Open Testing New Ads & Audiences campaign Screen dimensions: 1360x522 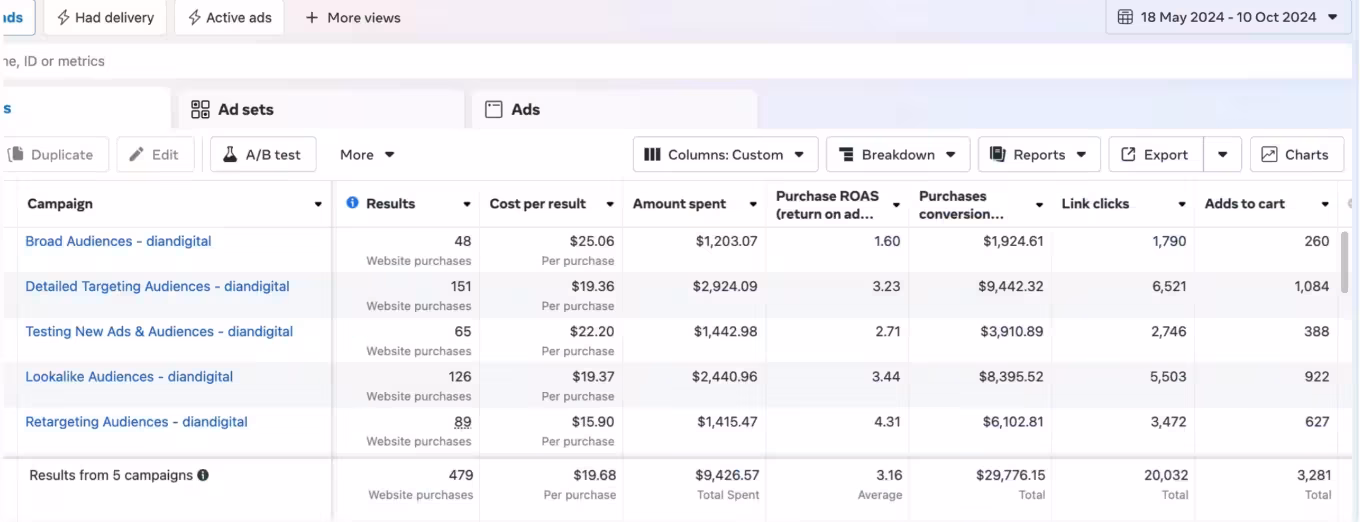[x=159, y=331]
